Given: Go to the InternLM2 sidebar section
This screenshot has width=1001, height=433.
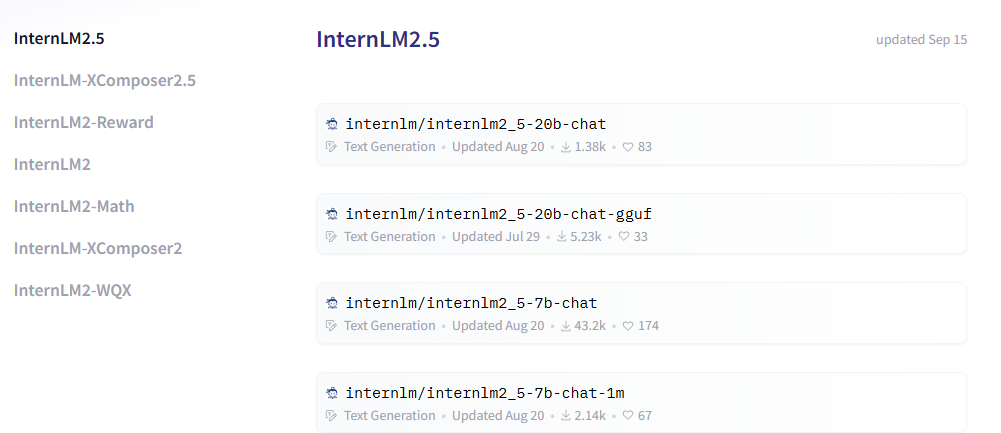Looking at the screenshot, I should click(x=52, y=164).
